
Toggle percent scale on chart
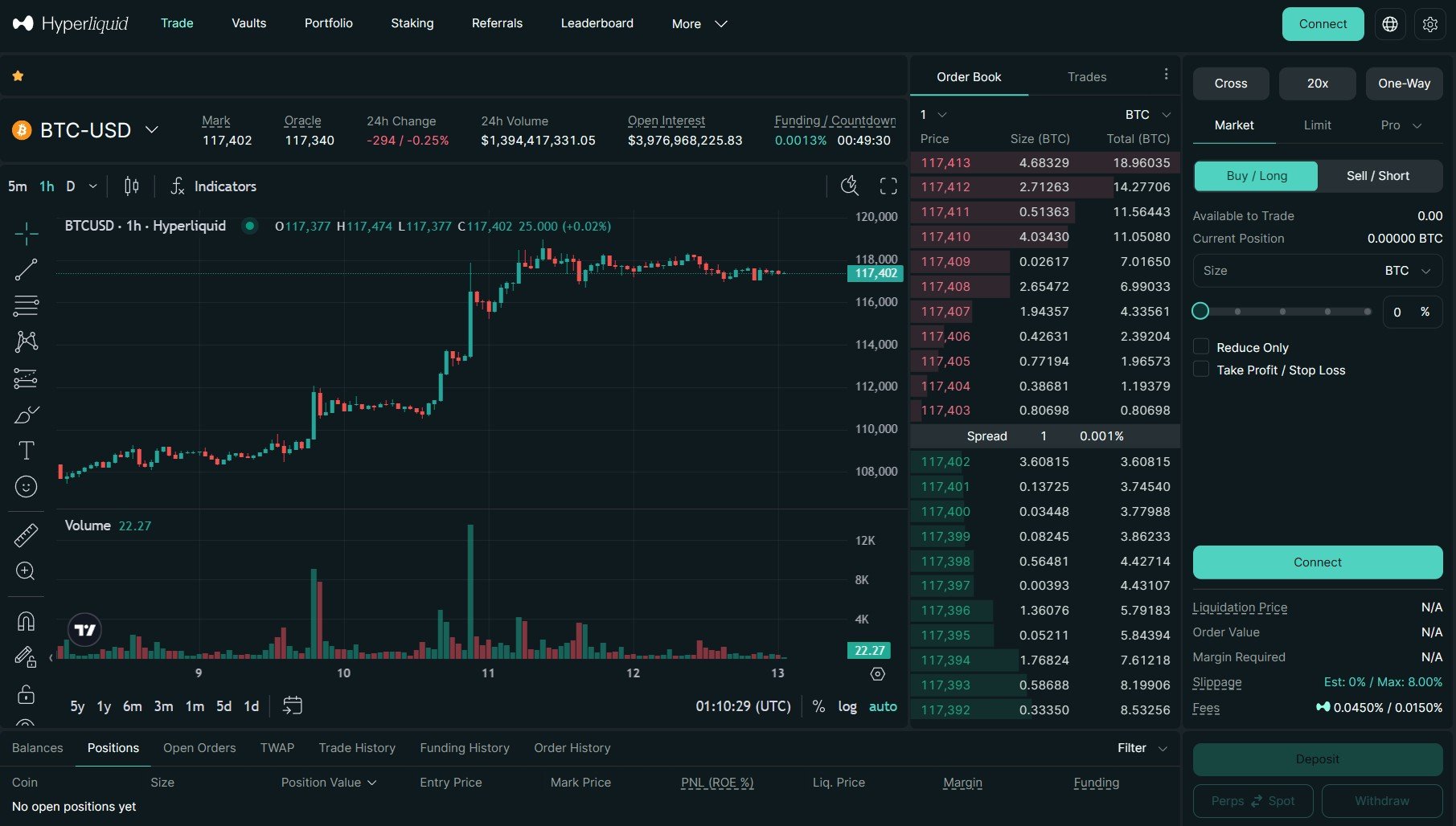[818, 706]
